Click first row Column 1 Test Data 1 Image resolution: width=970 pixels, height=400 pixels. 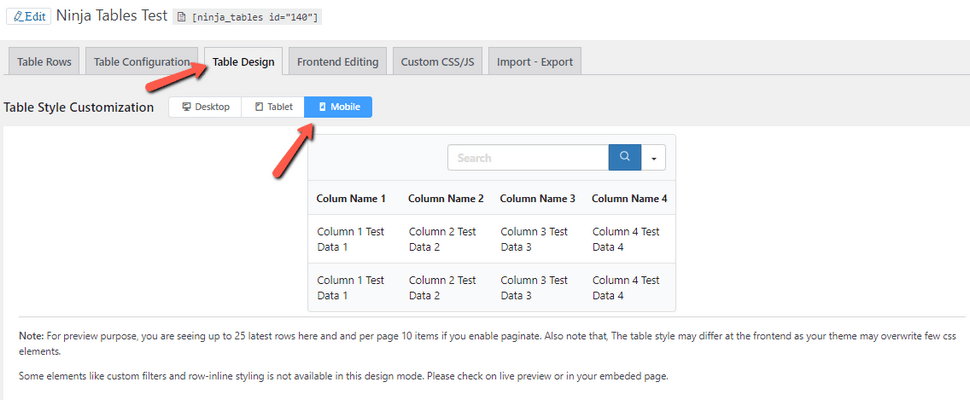[351, 239]
